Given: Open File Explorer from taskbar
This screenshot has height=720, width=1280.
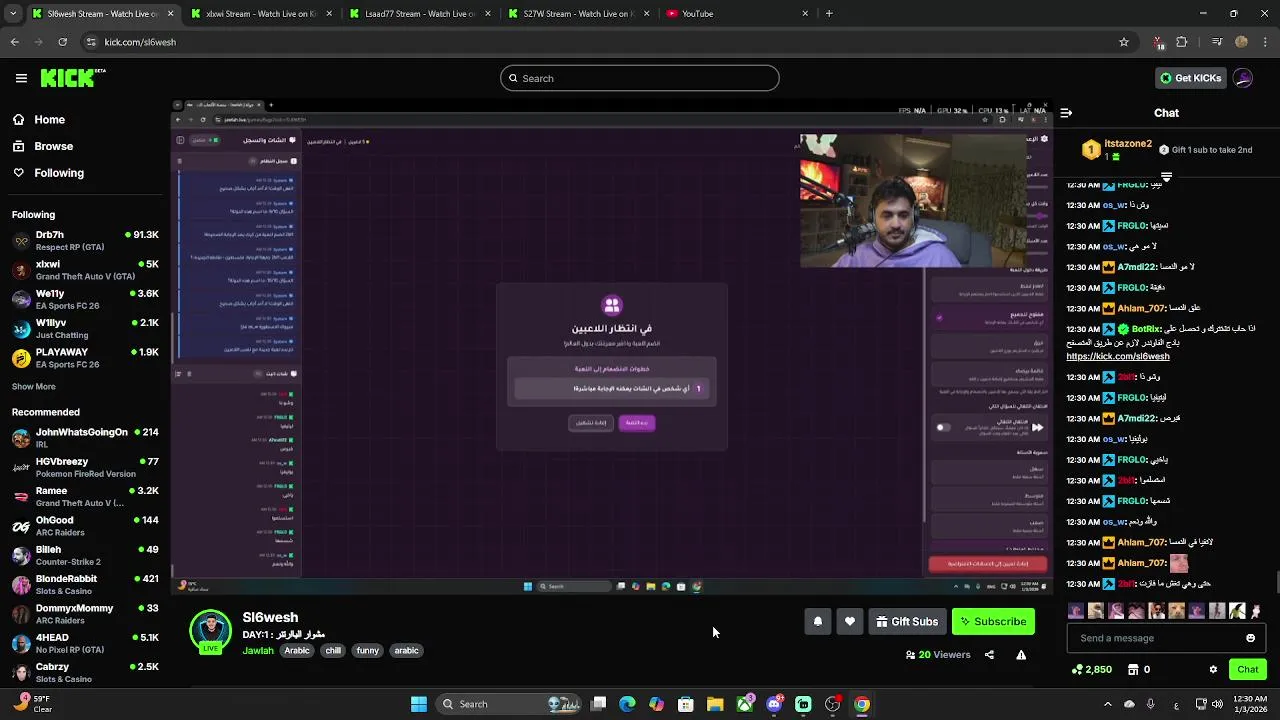Looking at the screenshot, I should [x=715, y=704].
